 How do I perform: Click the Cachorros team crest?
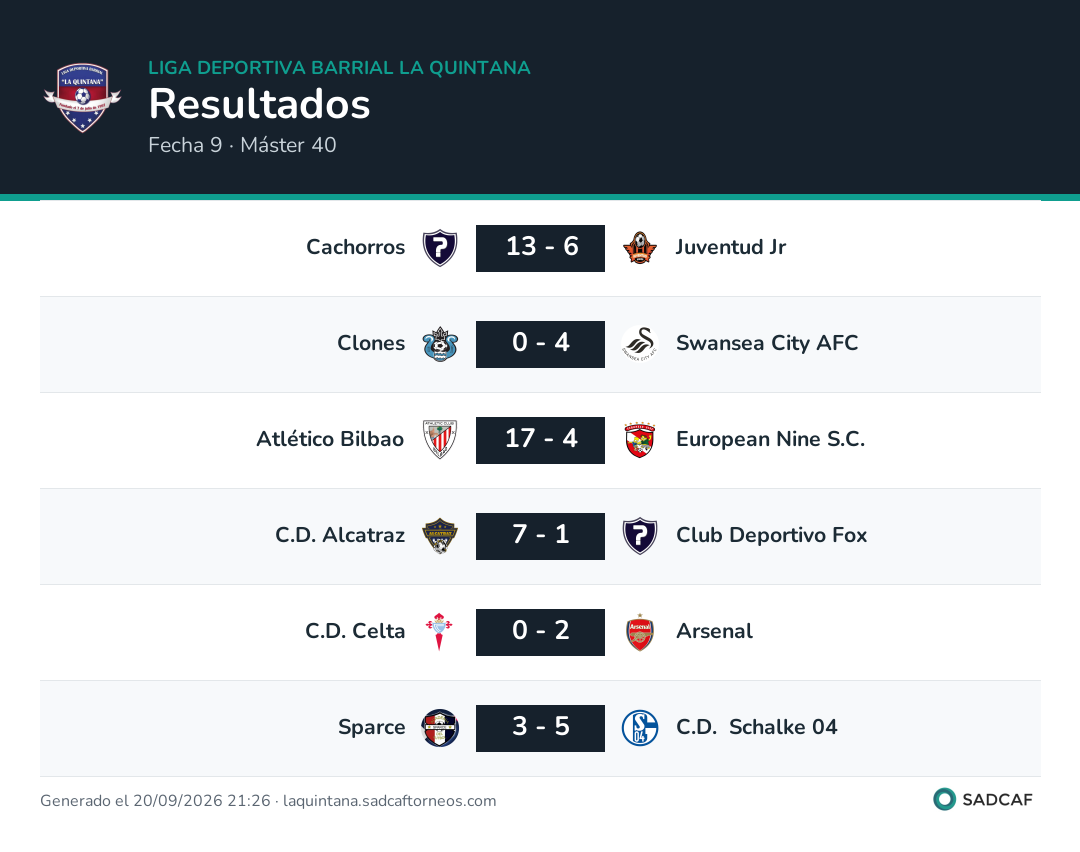click(x=440, y=248)
